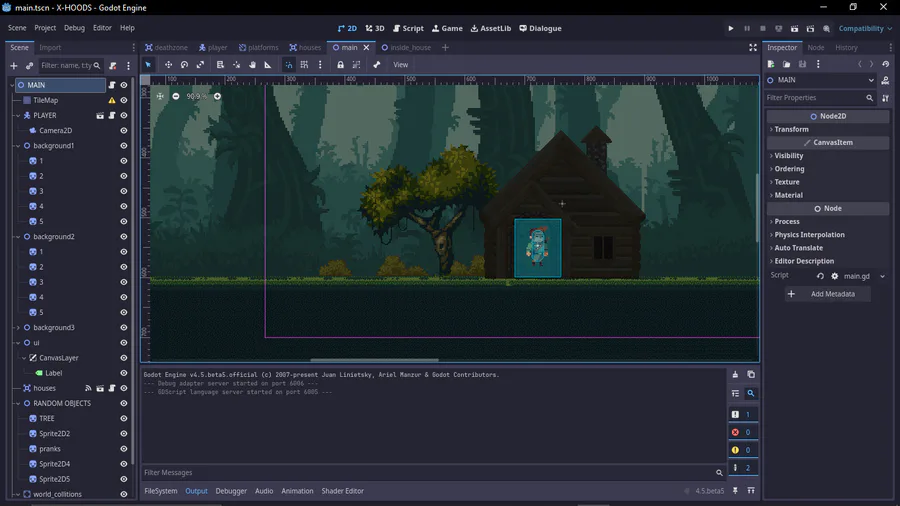
Task: Toggle Grid Snap in viewport toolbar
Action: click(x=304, y=65)
